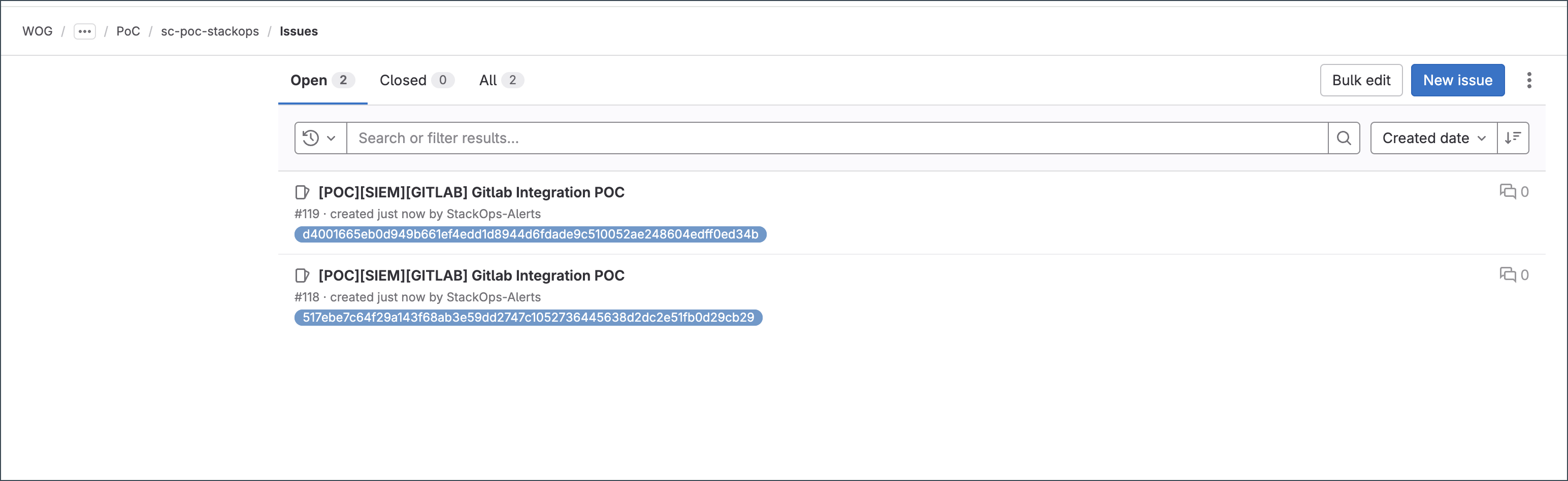
Task: Open the Created date sort dropdown
Action: [1432, 138]
